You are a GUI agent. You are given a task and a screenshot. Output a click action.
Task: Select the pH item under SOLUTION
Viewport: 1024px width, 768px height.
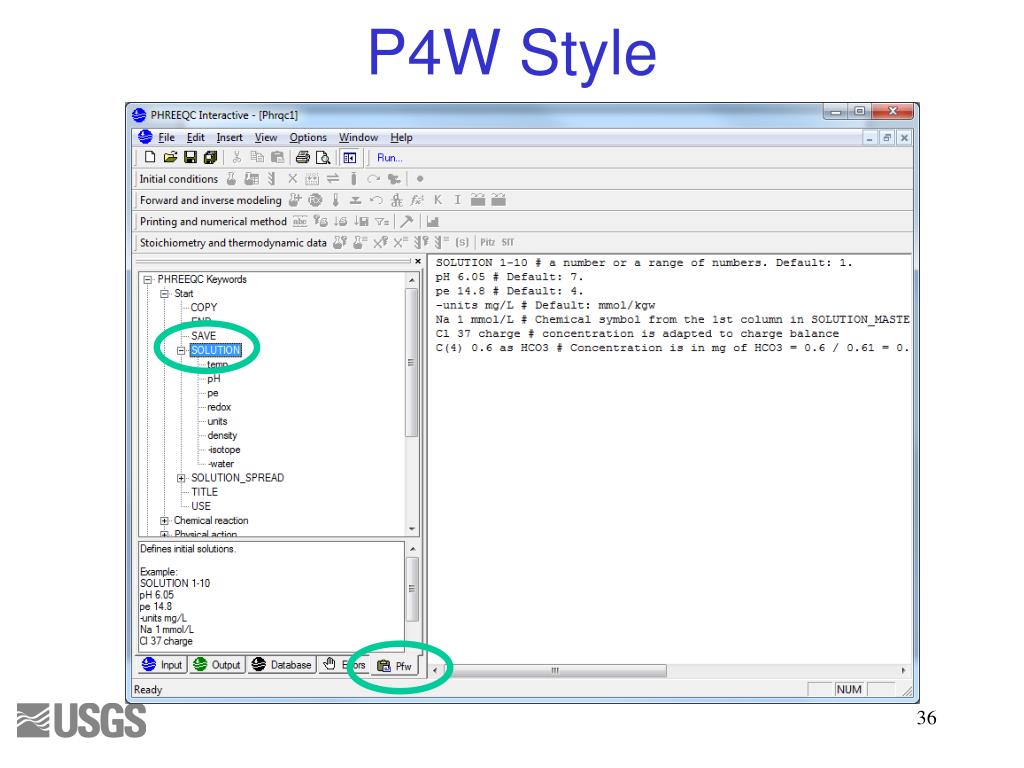[x=214, y=379]
